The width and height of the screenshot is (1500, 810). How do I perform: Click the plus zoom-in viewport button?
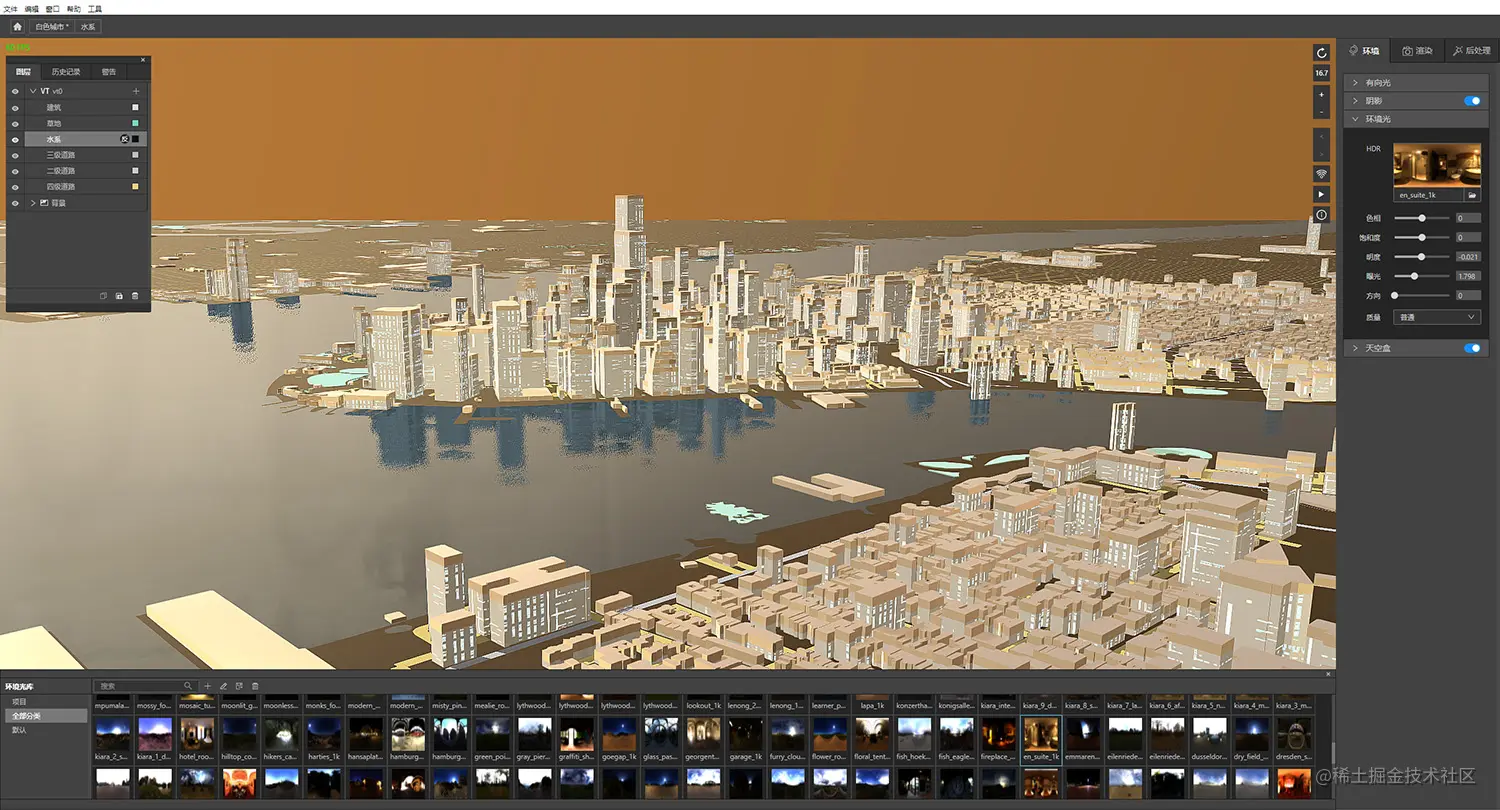pos(1321,95)
